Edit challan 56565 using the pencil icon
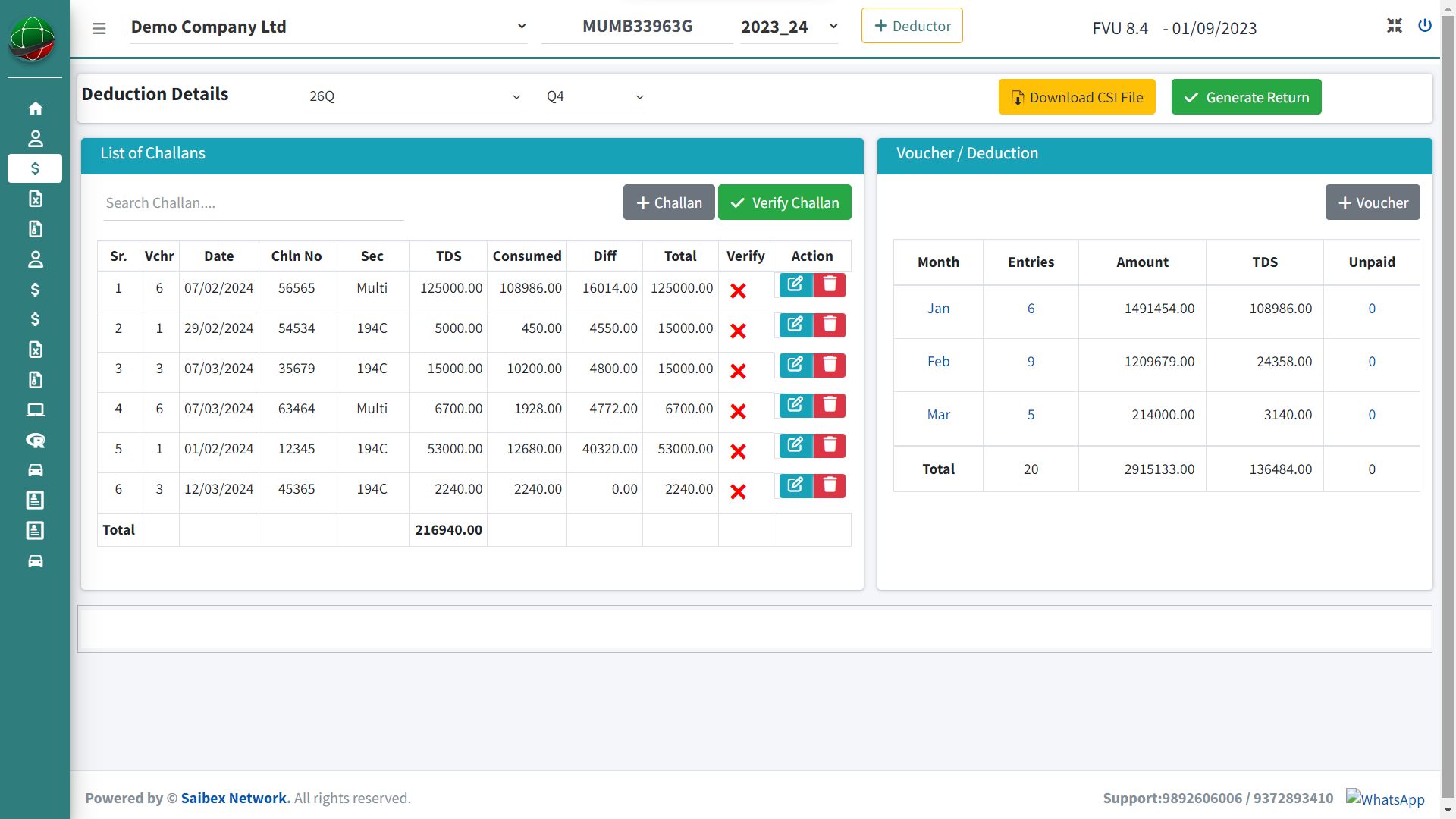The height and width of the screenshot is (819, 1456). click(795, 284)
